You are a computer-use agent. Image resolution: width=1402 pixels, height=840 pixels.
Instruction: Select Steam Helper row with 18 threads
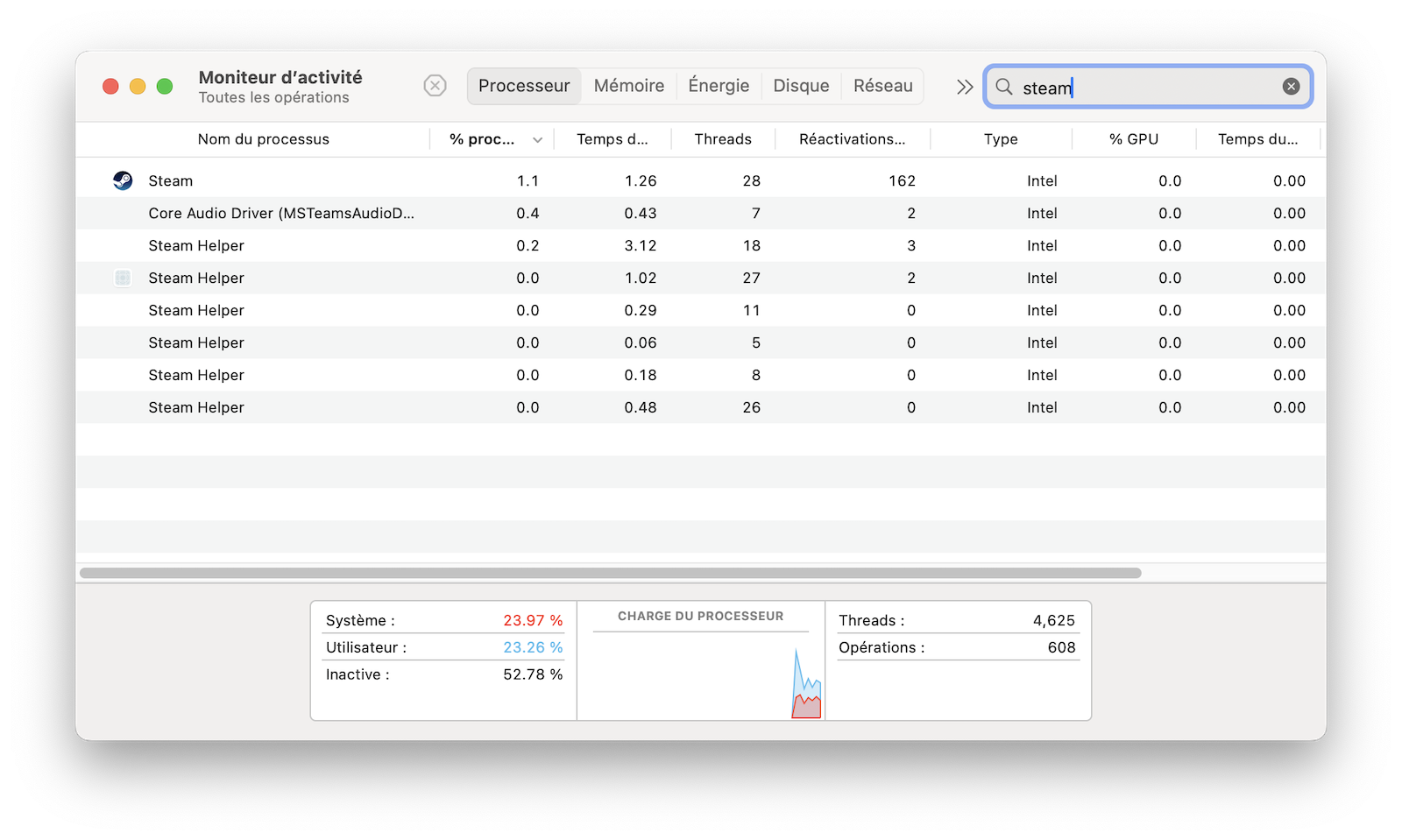coord(701,245)
